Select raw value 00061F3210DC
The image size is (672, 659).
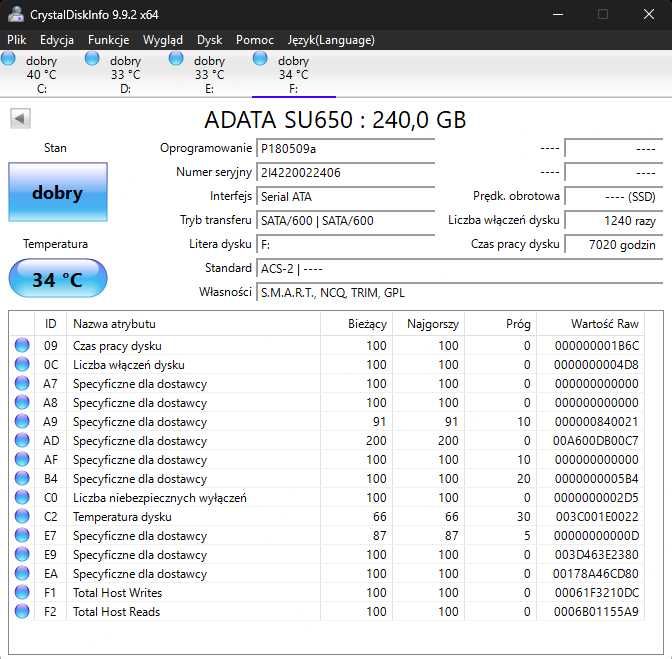click(x=597, y=593)
